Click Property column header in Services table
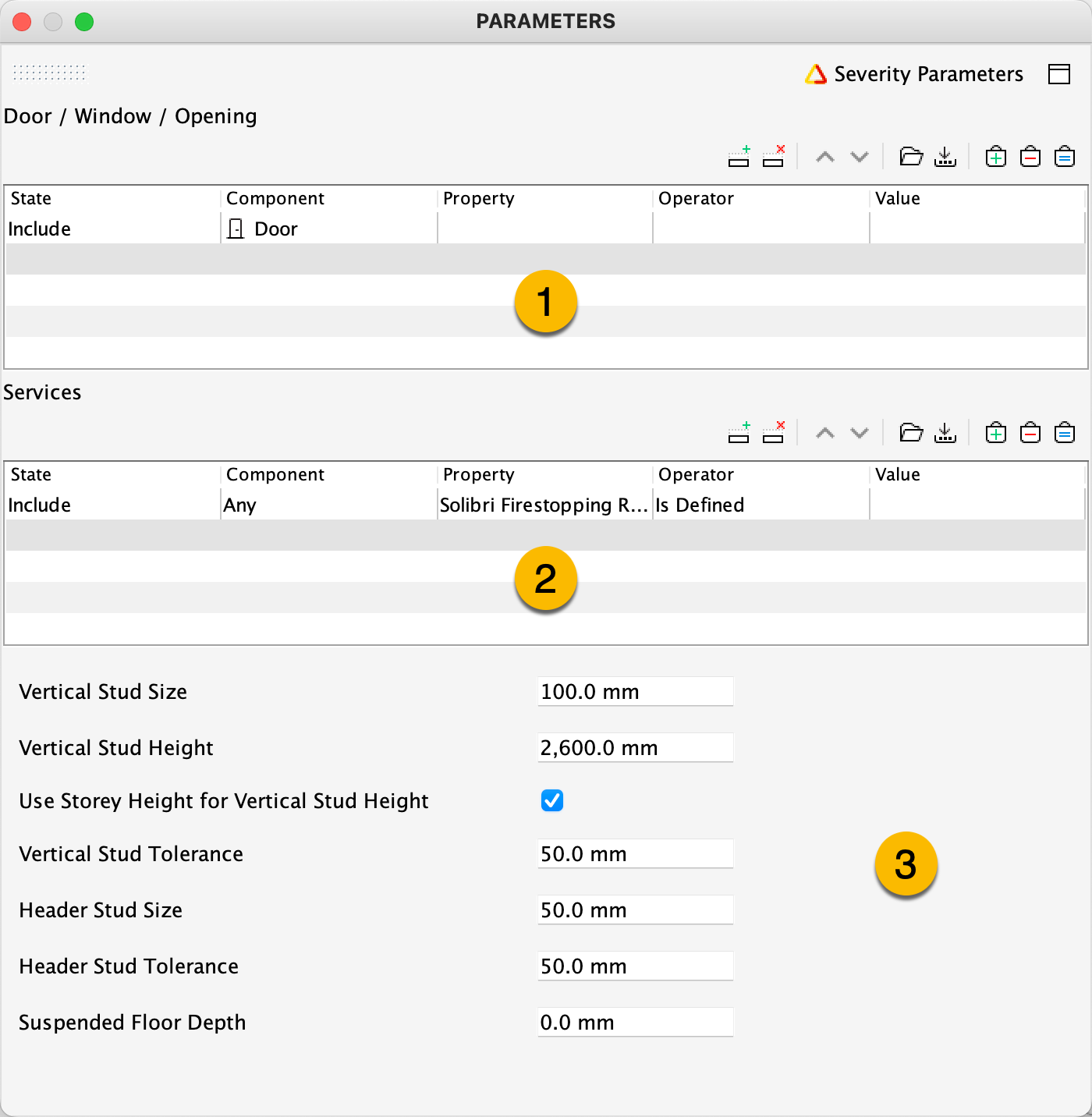The image size is (1092, 1117). coord(545,474)
